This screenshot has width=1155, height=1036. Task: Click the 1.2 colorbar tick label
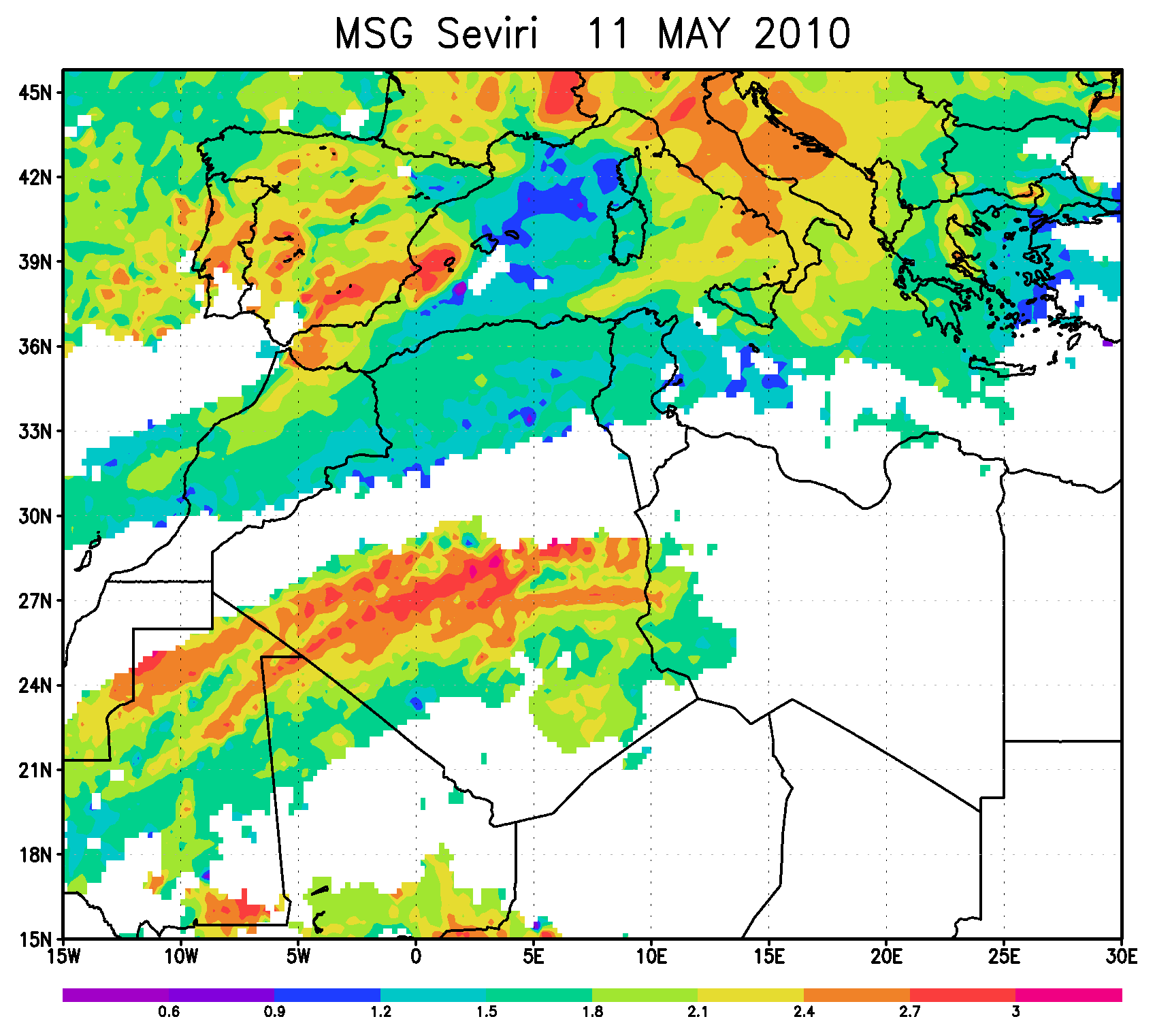coord(380,1012)
